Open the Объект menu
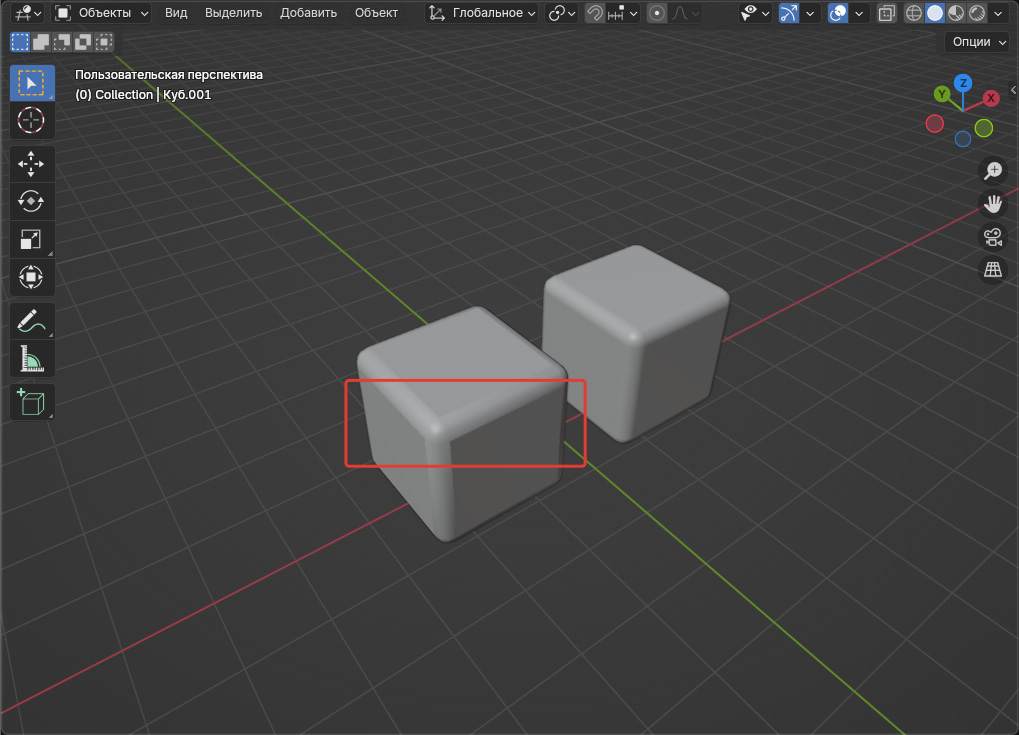The height and width of the screenshot is (735, 1019). click(x=376, y=12)
